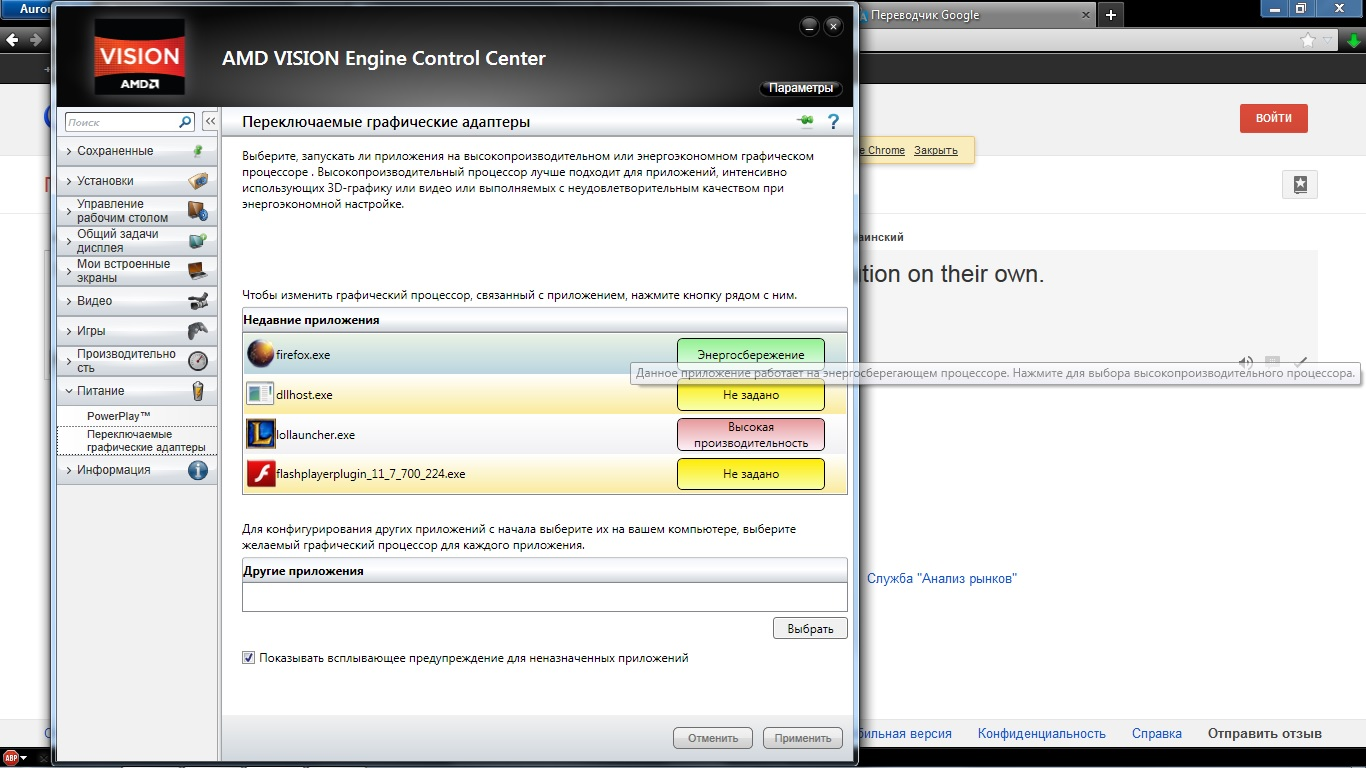Viewport: 1366px width, 768px height.
Task: Click the browser back arrow
Action: 12,40
